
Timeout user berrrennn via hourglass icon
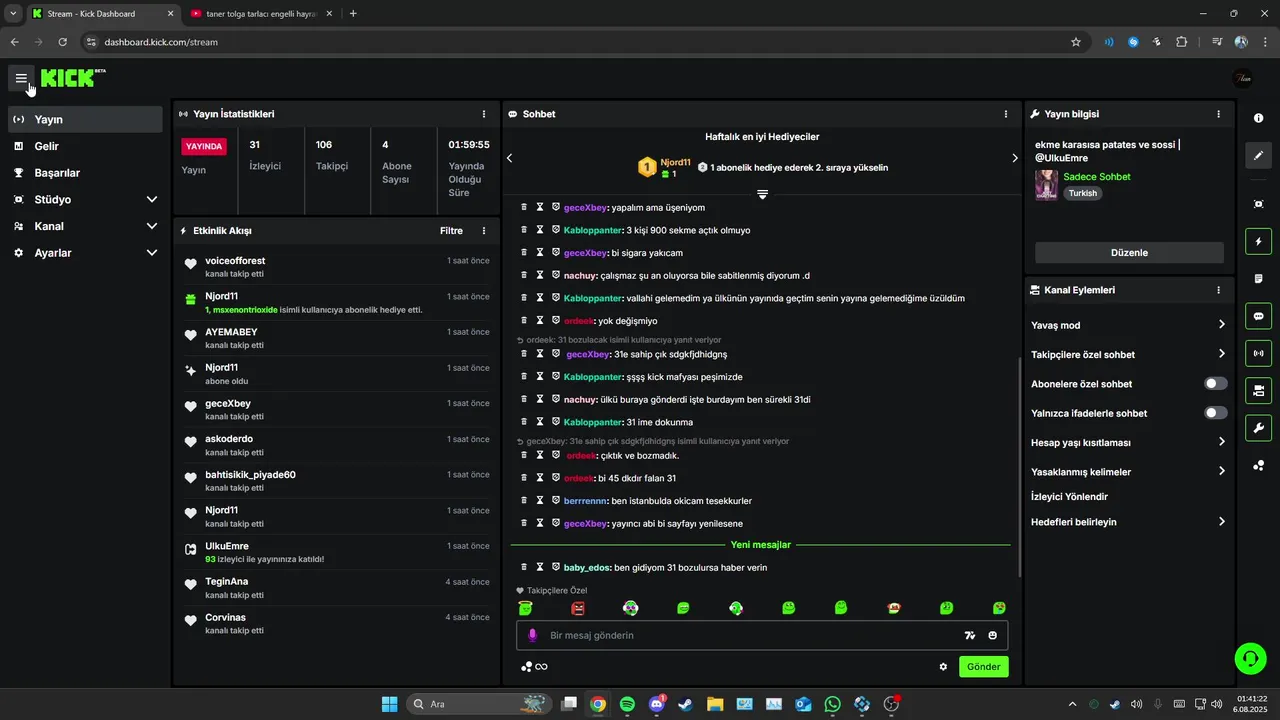[x=540, y=500]
